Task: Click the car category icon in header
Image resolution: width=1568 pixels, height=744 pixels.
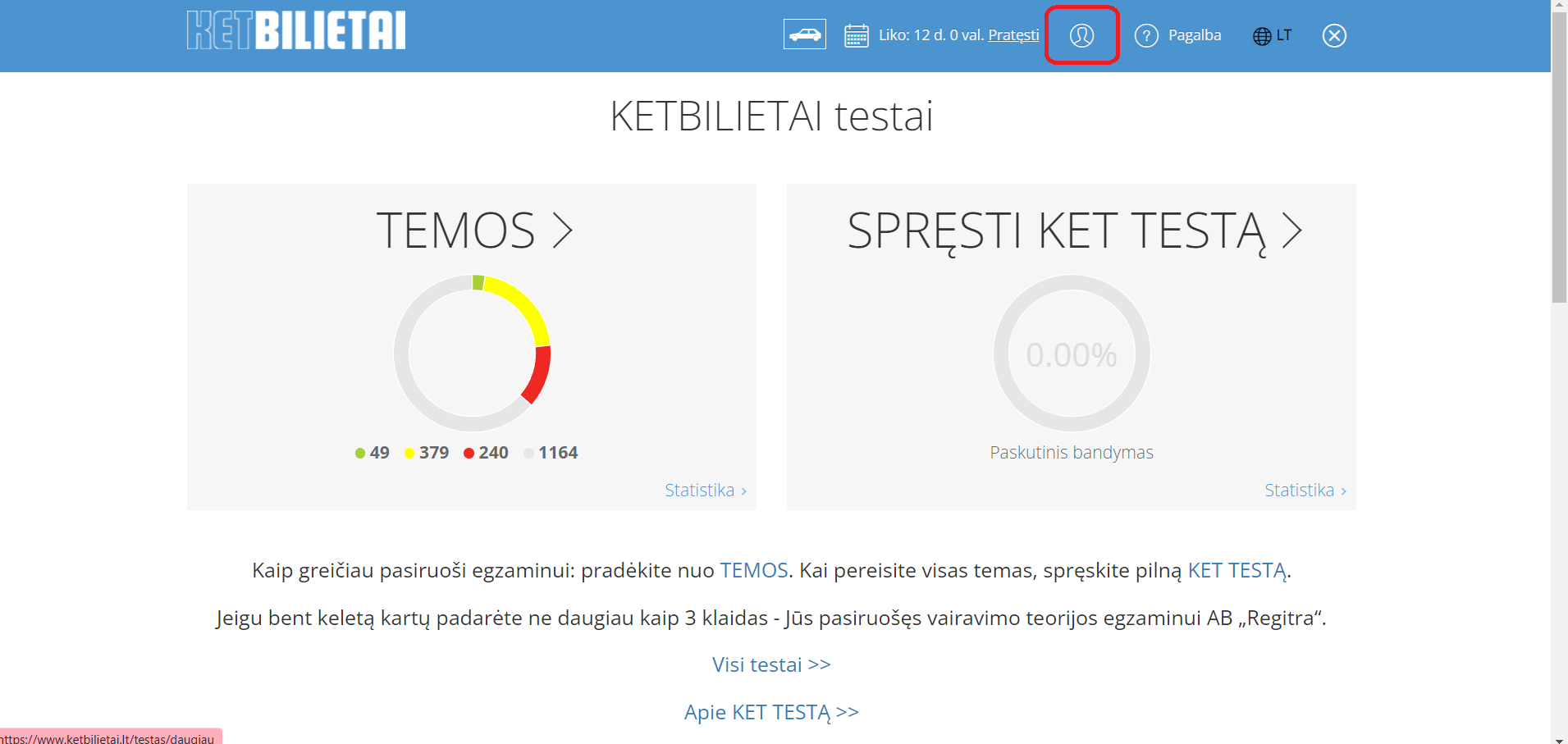Action: click(x=804, y=34)
